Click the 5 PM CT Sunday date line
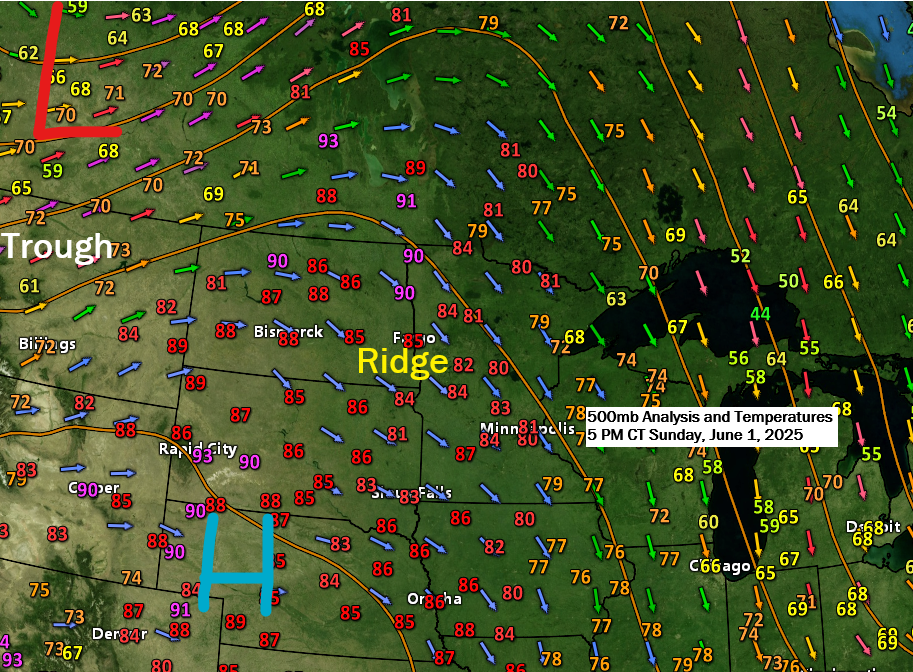913x672 pixels. click(x=695, y=435)
